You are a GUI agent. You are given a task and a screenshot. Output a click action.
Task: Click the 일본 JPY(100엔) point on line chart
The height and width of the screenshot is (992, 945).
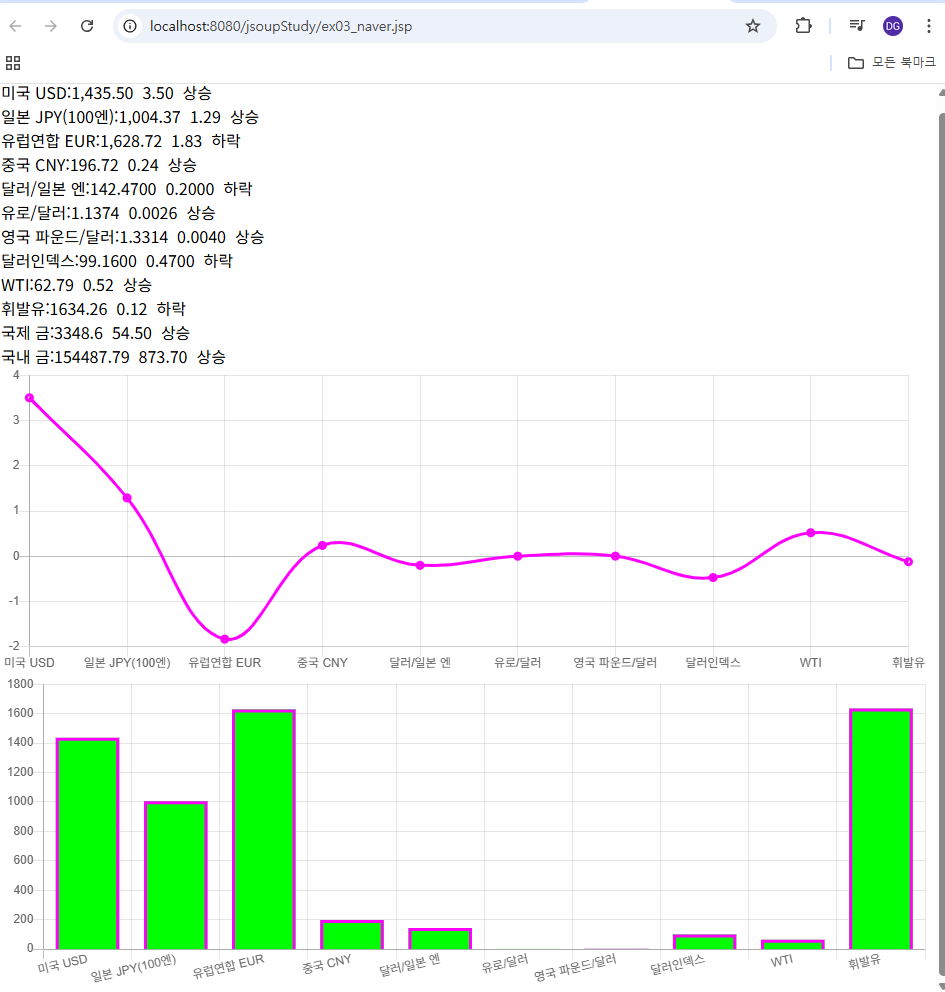[x=127, y=498]
